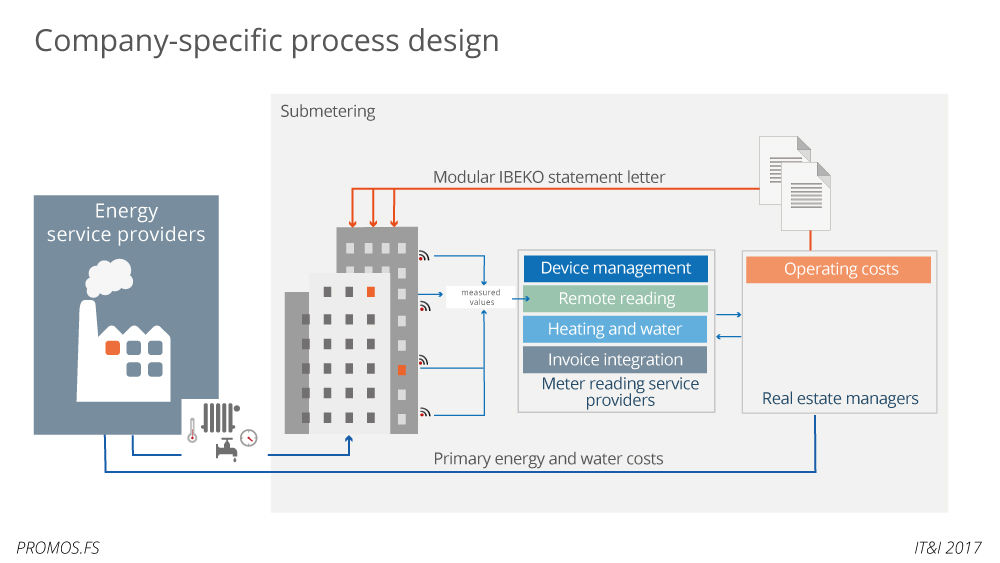Click the measured values label

[x=481, y=297]
